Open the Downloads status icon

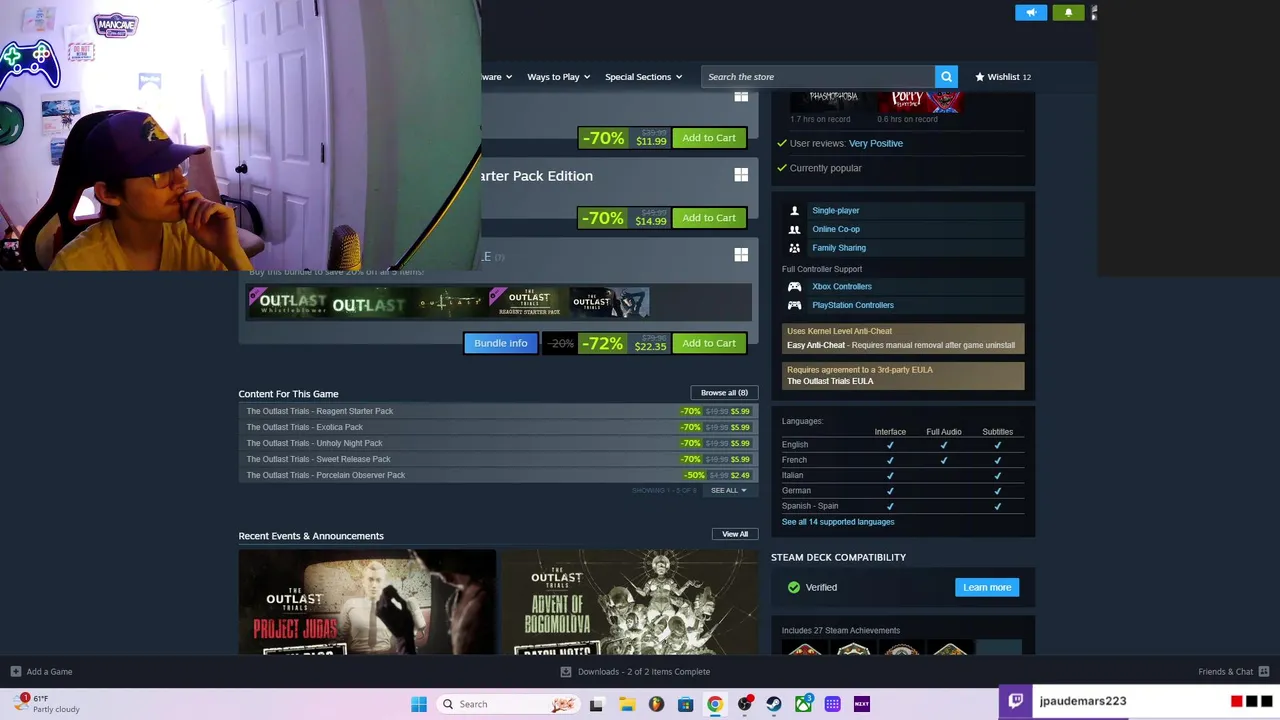566,672
